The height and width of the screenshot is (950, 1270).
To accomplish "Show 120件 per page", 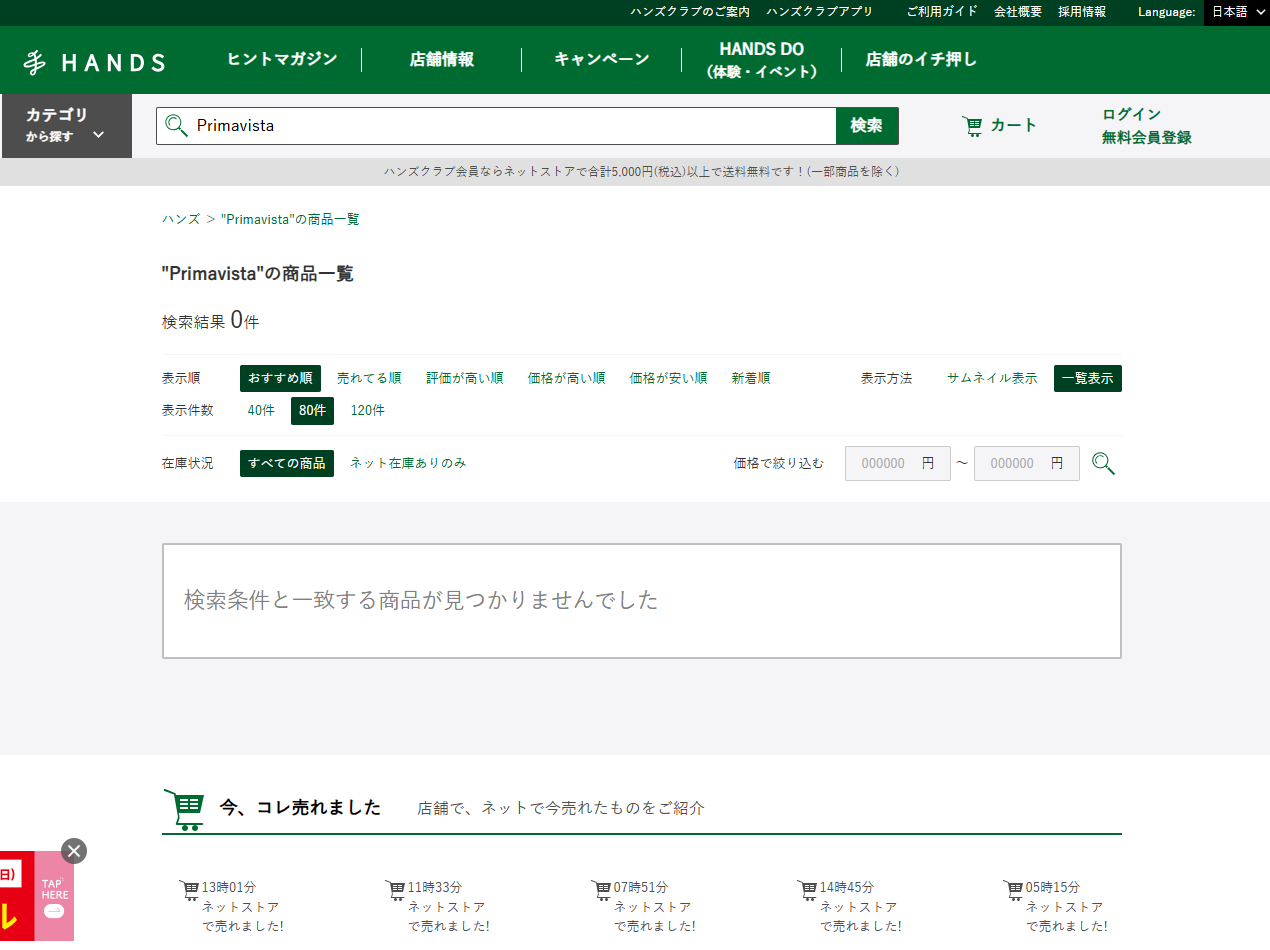I will point(368,410).
